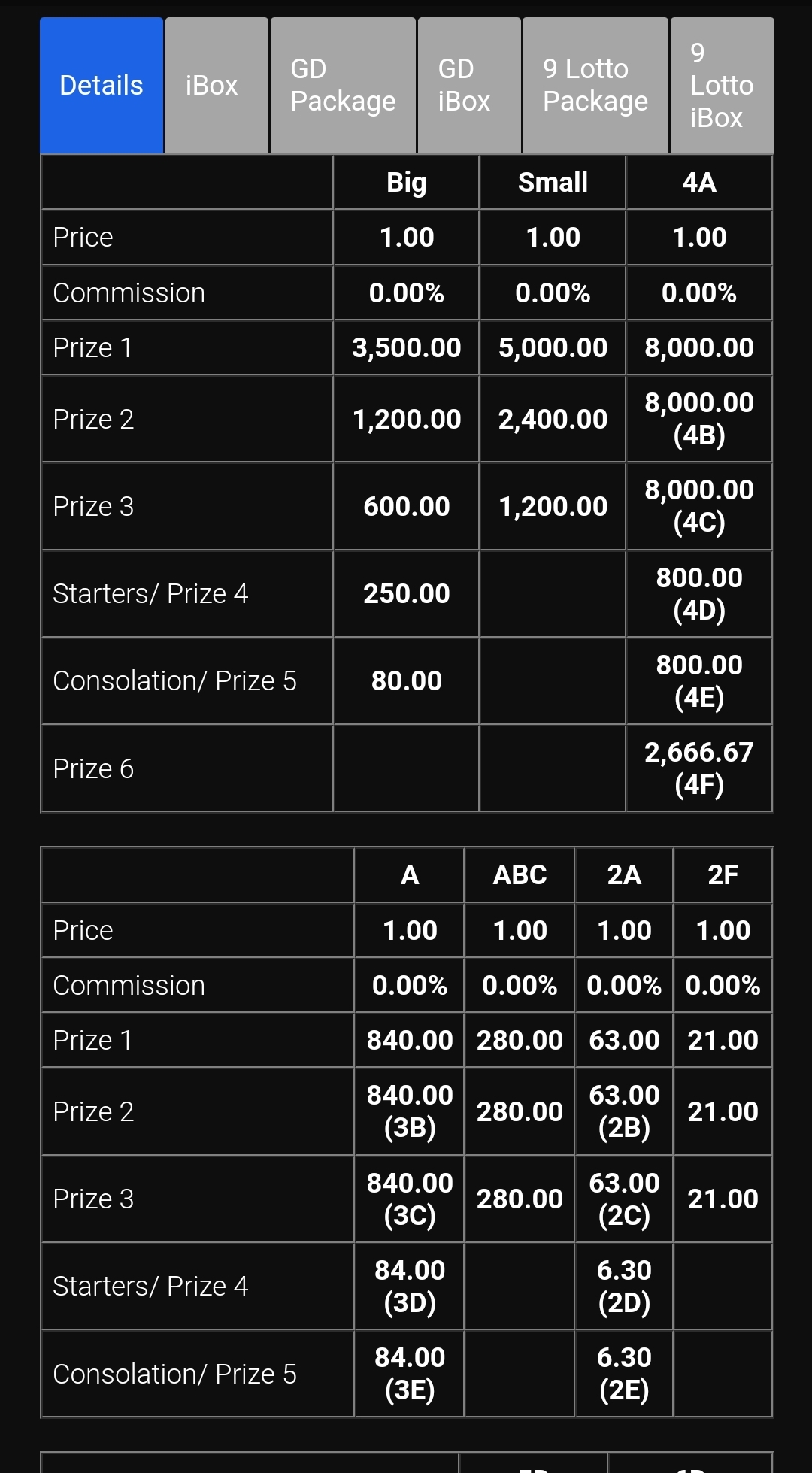The height and width of the screenshot is (1473, 812).
Task: Click the 2A column header
Action: pos(624,875)
